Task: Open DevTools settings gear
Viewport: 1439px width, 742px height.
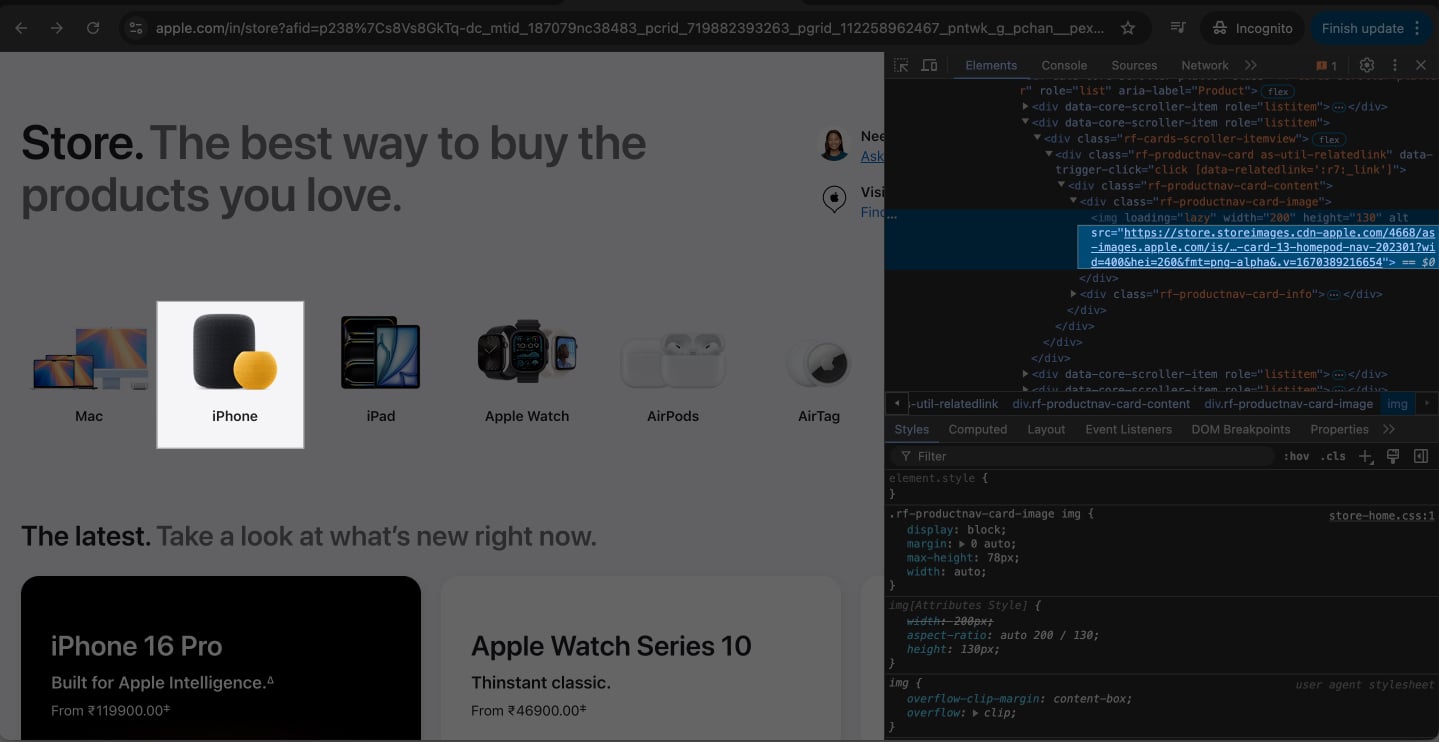Action: click(1367, 65)
